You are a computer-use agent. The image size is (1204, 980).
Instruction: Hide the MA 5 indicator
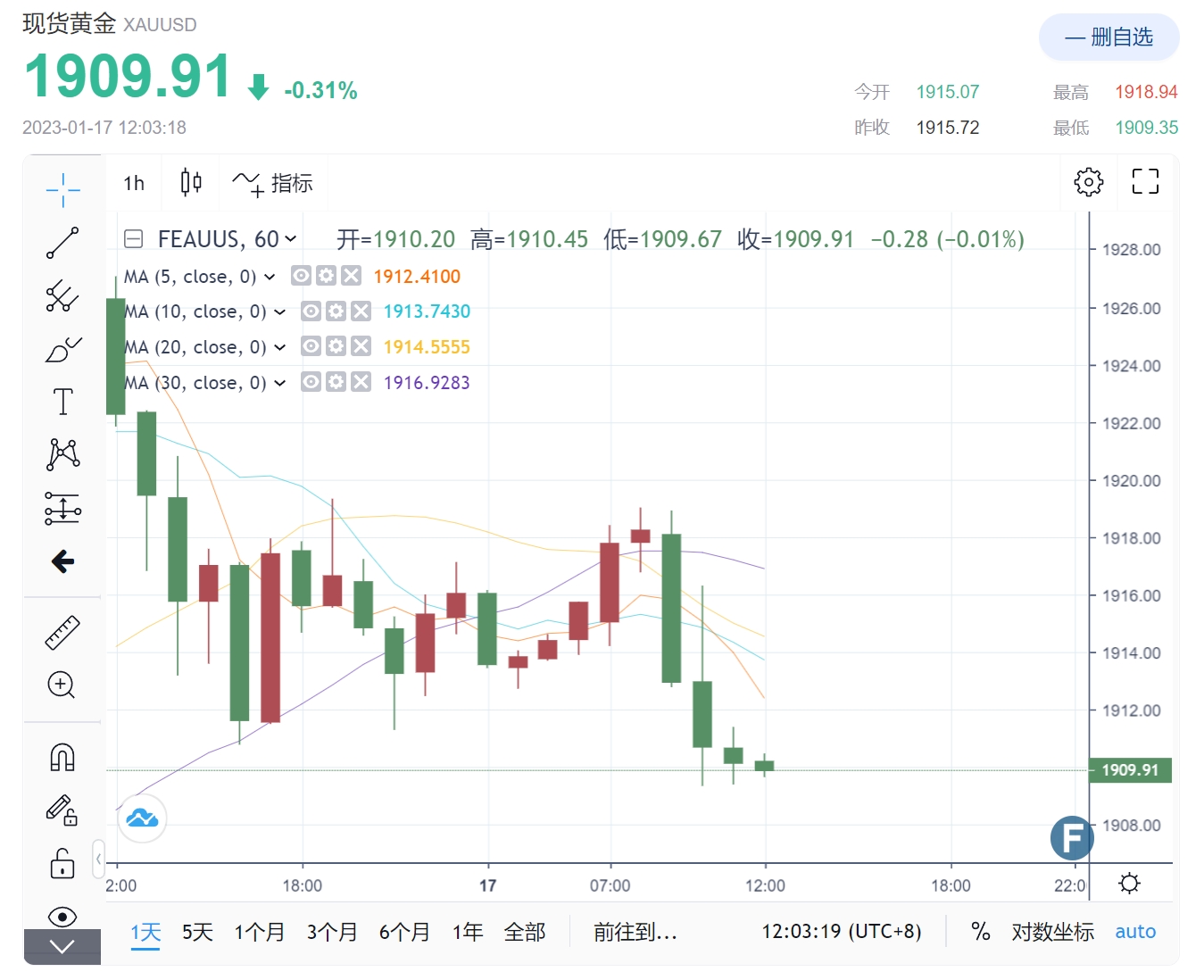tap(302, 276)
